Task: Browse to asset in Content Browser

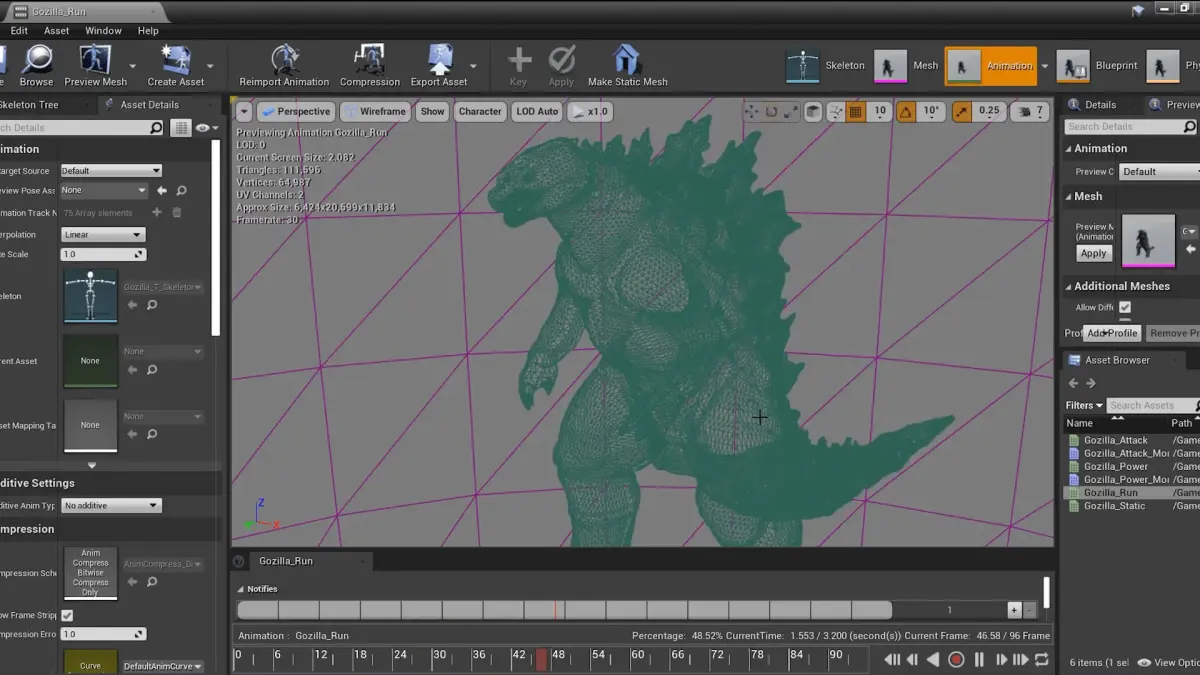Action: pyautogui.click(x=36, y=60)
